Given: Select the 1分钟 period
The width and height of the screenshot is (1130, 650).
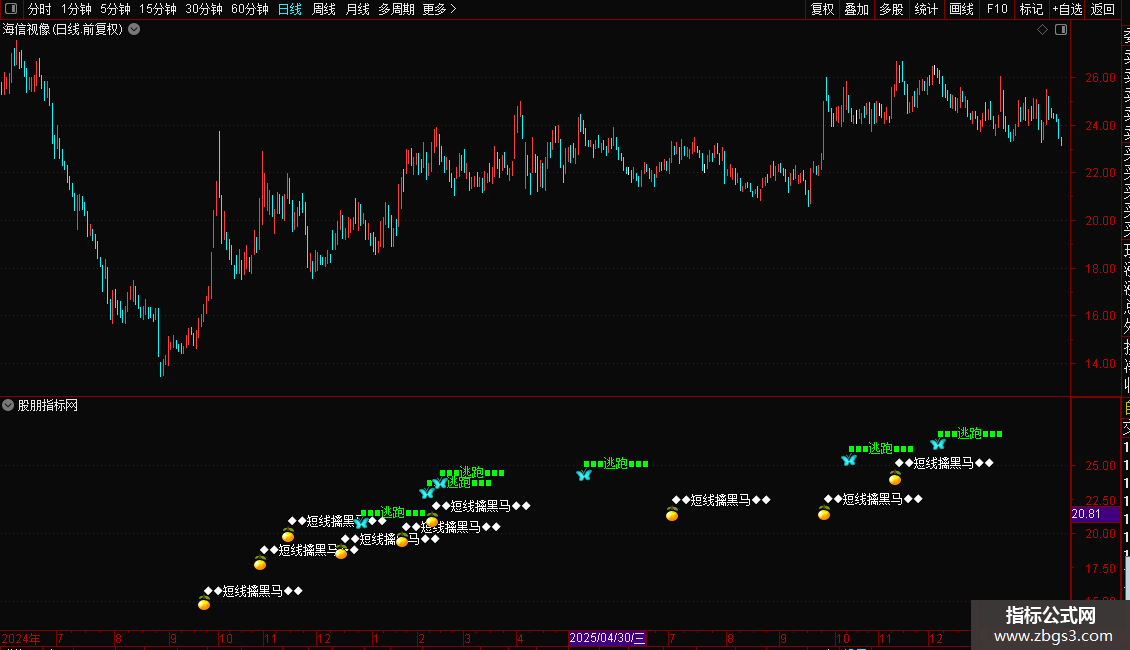Looking at the screenshot, I should [x=76, y=9].
